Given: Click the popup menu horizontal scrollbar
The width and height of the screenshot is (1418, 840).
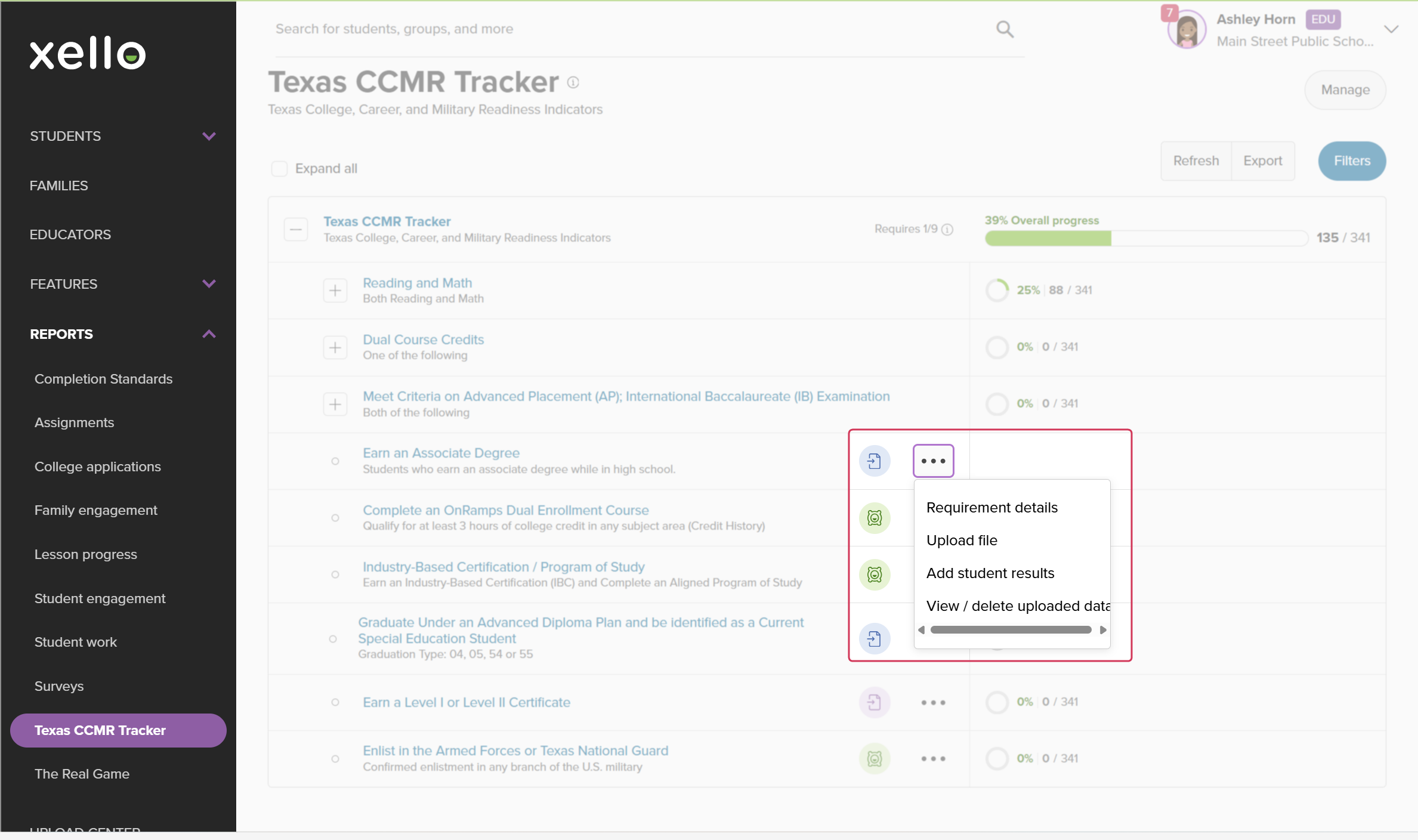Looking at the screenshot, I should (1011, 629).
